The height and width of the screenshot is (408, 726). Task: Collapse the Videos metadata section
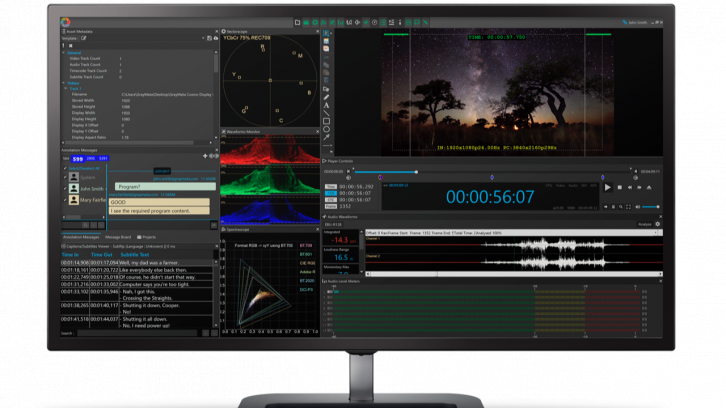[x=64, y=83]
